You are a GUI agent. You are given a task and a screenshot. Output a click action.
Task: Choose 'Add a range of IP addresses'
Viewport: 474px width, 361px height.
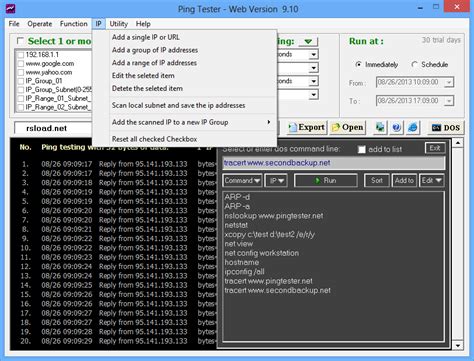(x=185, y=63)
